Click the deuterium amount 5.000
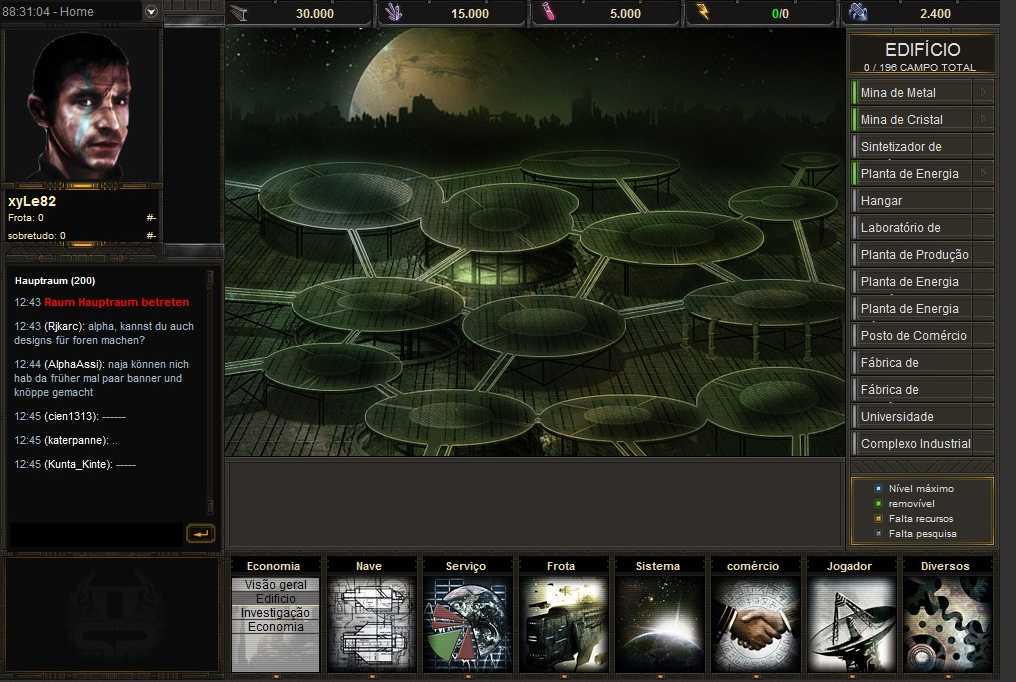The image size is (1016, 682). point(625,14)
